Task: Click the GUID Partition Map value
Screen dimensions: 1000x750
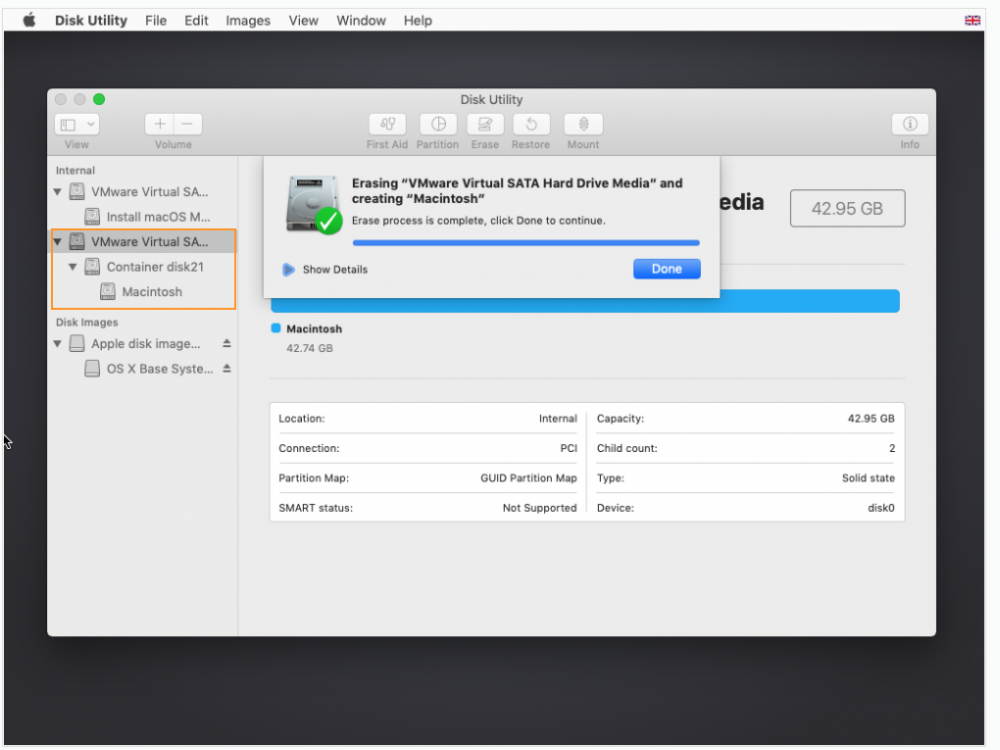Action: (529, 478)
